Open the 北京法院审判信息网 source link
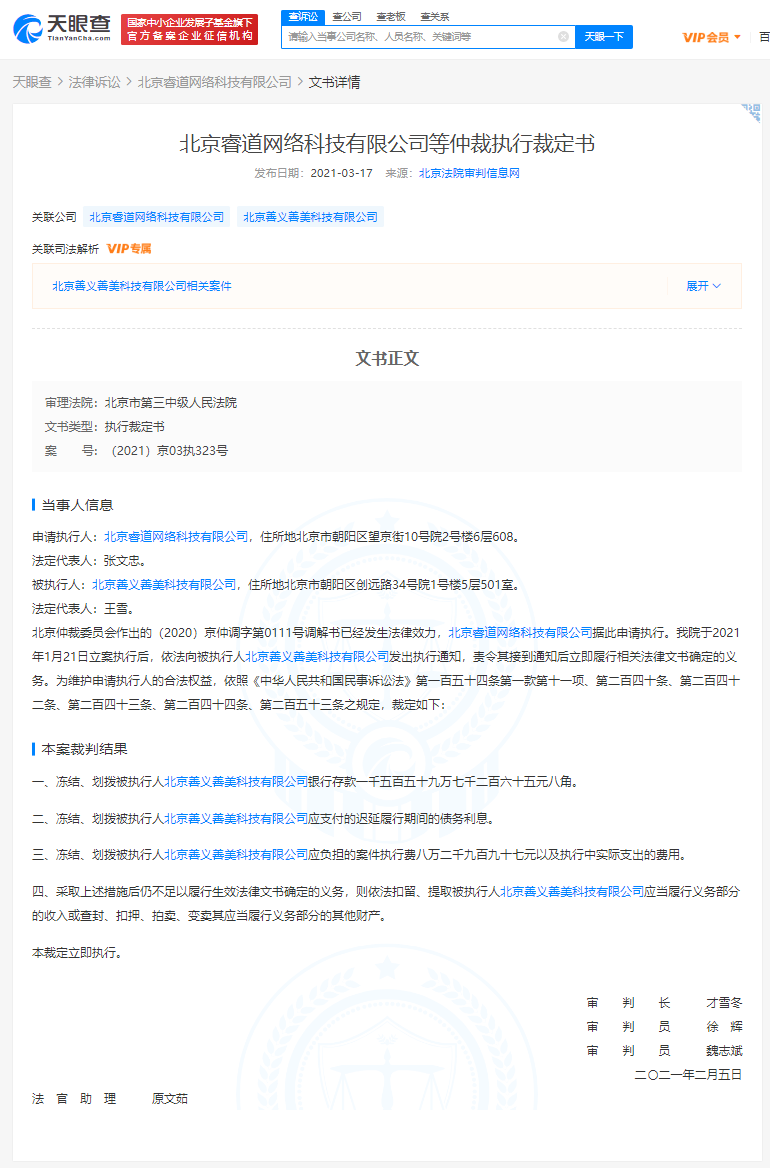 click(x=469, y=173)
